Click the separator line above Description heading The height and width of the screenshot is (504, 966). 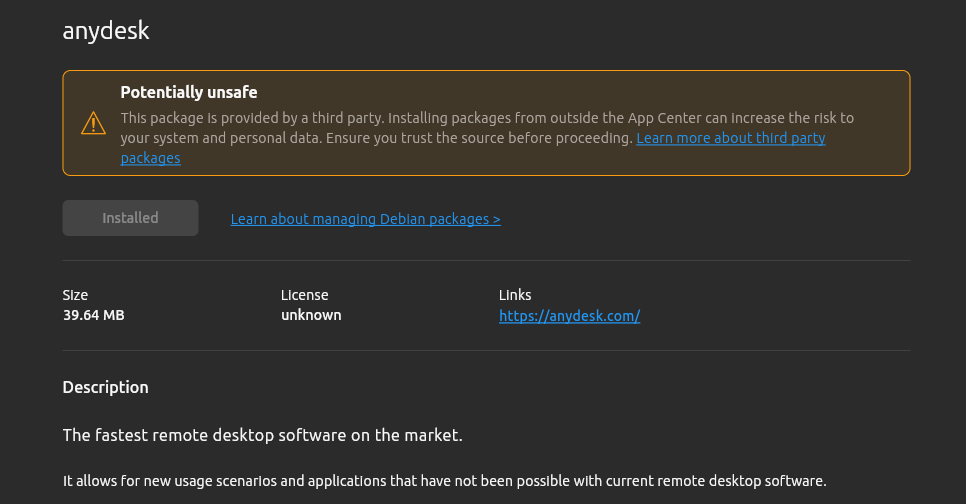(486, 351)
